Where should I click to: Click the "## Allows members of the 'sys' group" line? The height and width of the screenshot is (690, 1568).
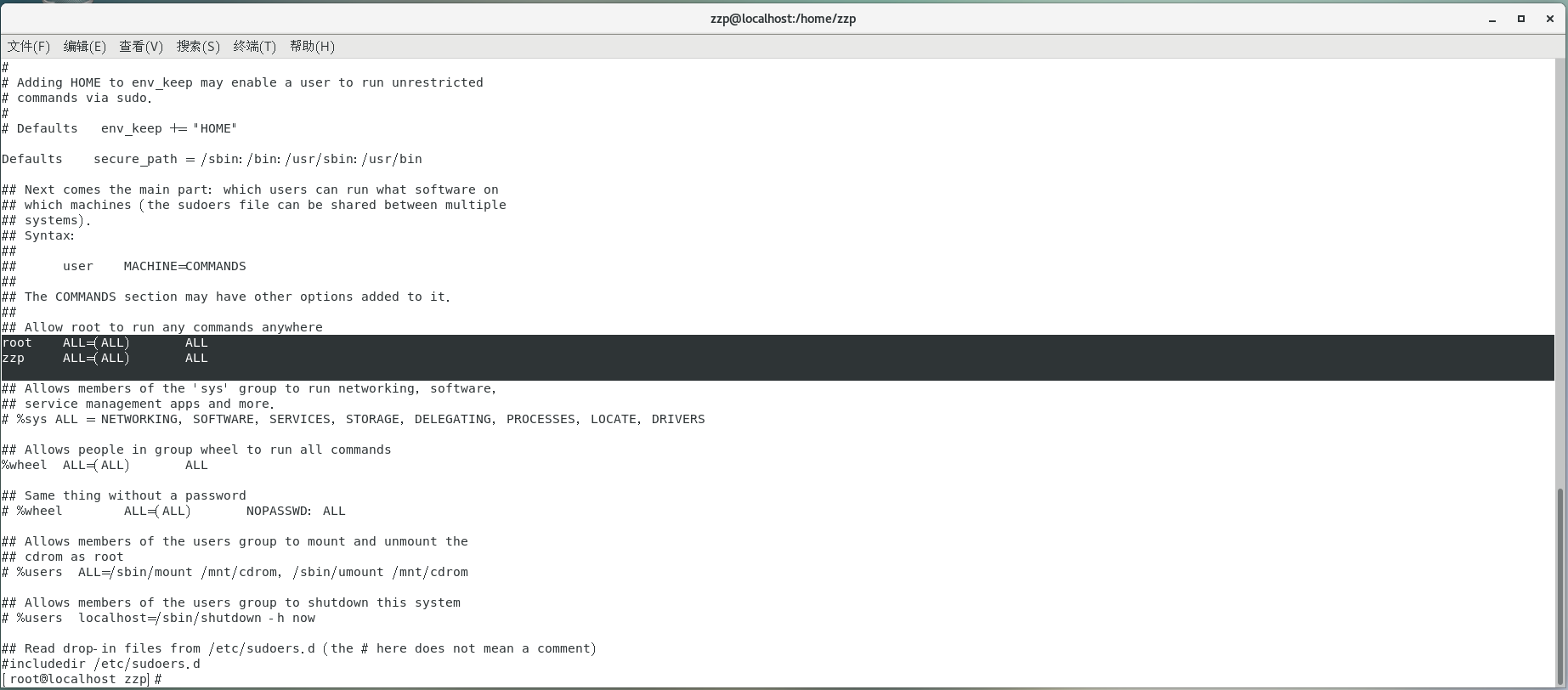pos(250,388)
